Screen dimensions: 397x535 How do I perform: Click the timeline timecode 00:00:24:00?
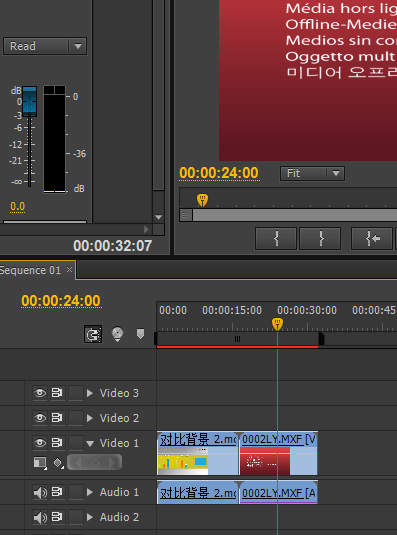61,301
